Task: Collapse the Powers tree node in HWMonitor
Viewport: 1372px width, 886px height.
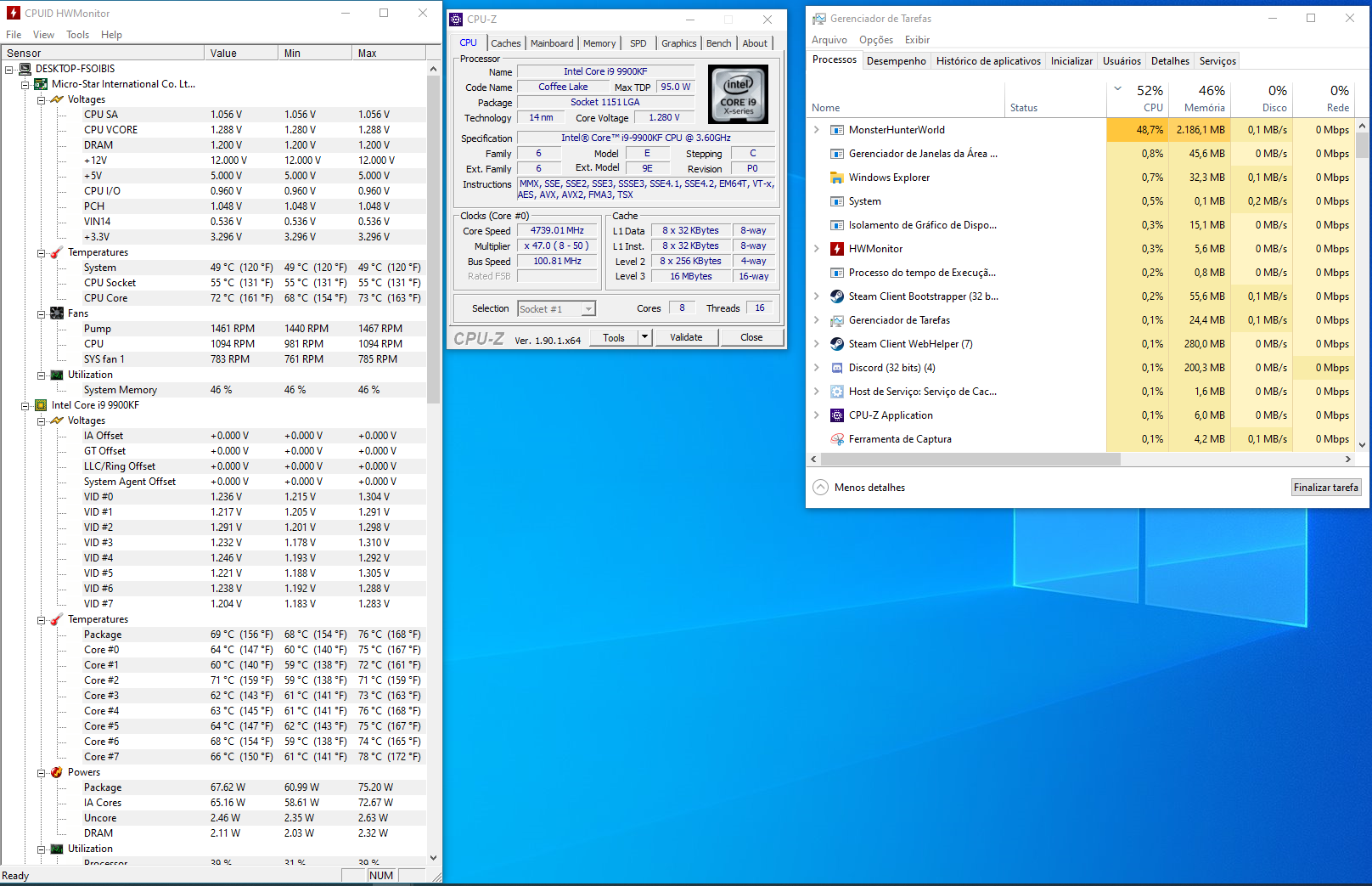Action: [41, 772]
